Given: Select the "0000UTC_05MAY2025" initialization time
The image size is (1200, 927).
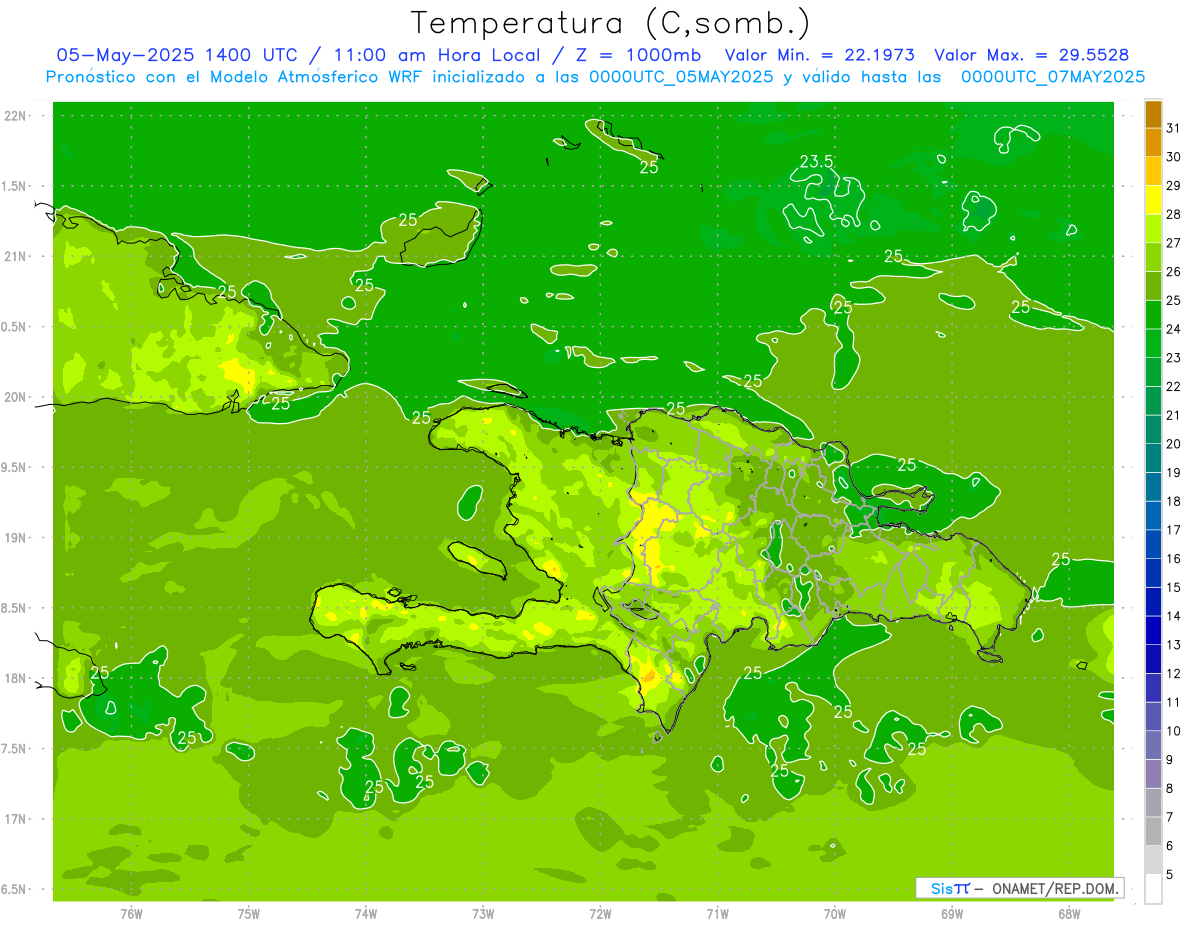Looking at the screenshot, I should pos(681,76).
